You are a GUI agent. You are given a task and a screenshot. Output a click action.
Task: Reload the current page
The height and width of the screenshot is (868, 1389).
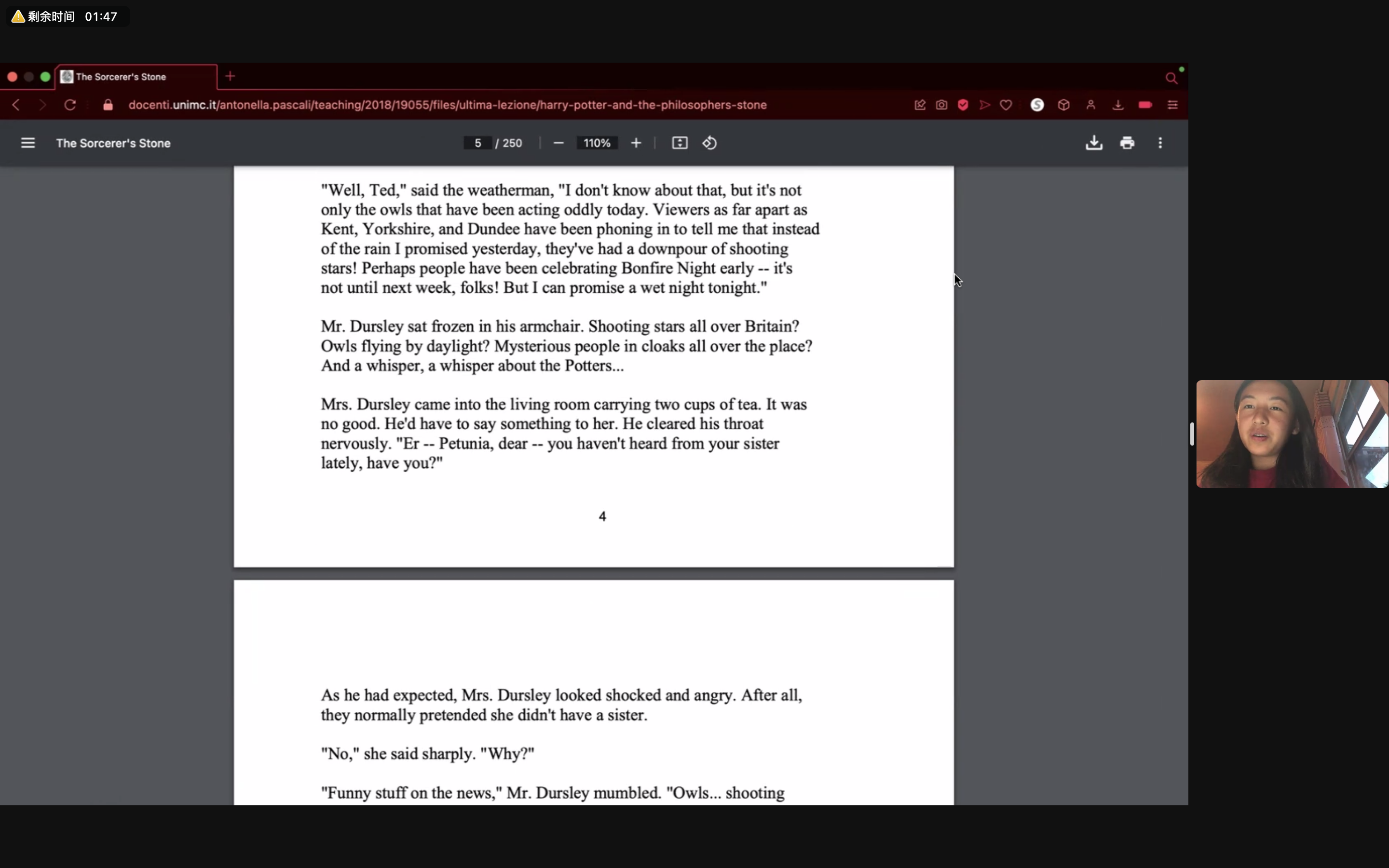tap(70, 105)
